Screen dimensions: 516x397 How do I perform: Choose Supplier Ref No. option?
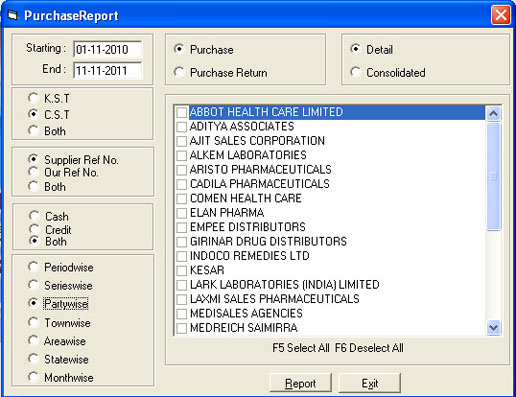click(33, 159)
